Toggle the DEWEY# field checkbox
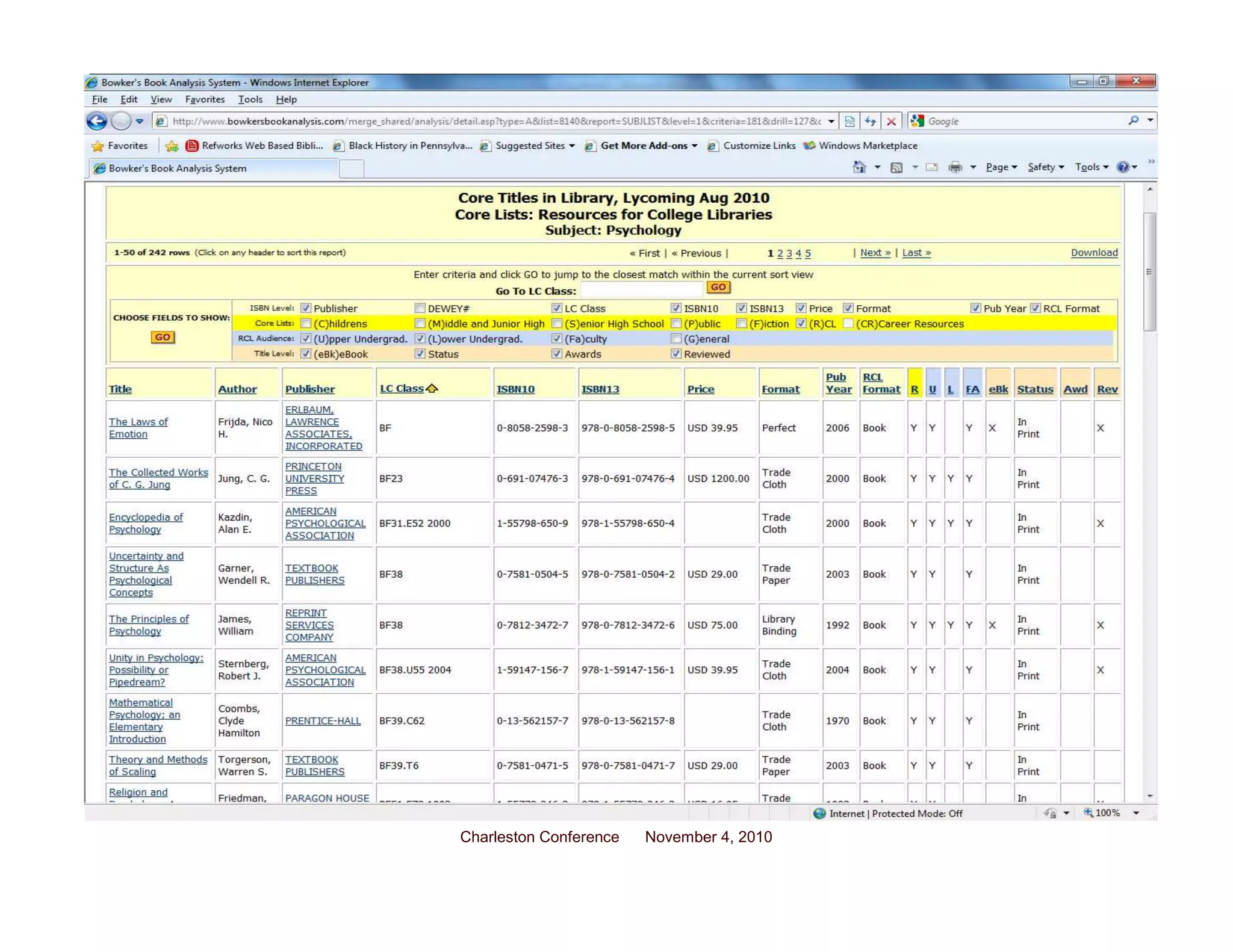The width and height of the screenshot is (1233, 952). click(420, 308)
